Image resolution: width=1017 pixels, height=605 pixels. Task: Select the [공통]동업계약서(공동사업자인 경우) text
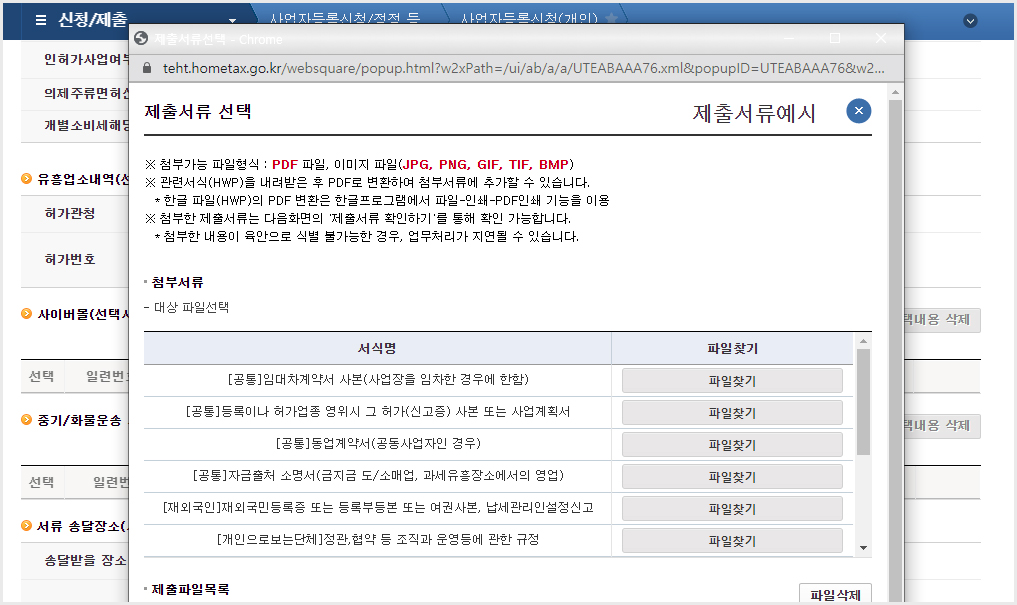[377, 444]
